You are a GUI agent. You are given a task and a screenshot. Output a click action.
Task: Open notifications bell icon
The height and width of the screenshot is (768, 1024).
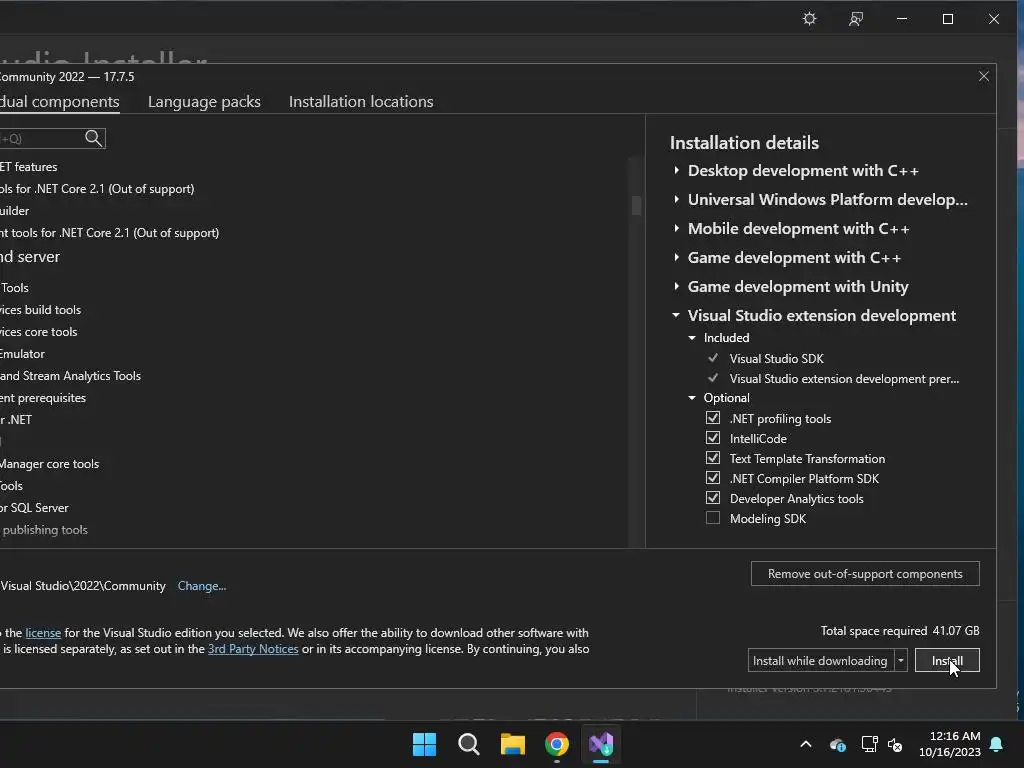tap(997, 744)
